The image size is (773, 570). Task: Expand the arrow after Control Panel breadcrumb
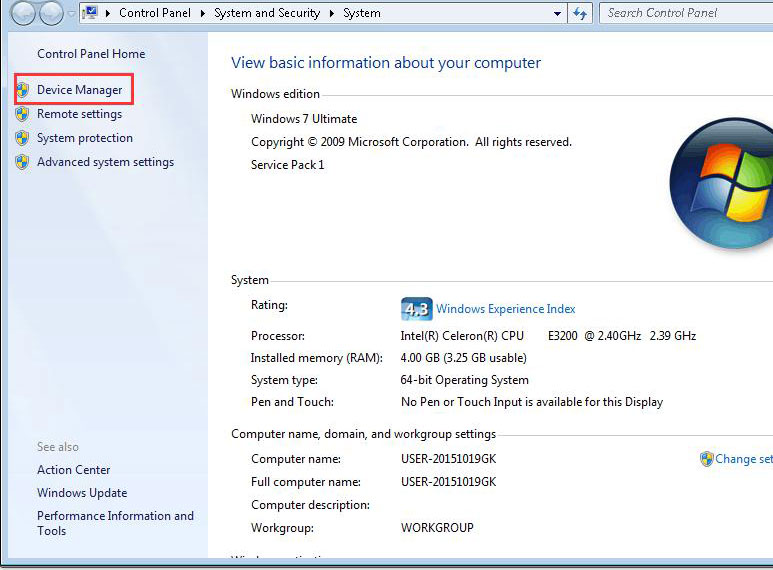pos(203,13)
